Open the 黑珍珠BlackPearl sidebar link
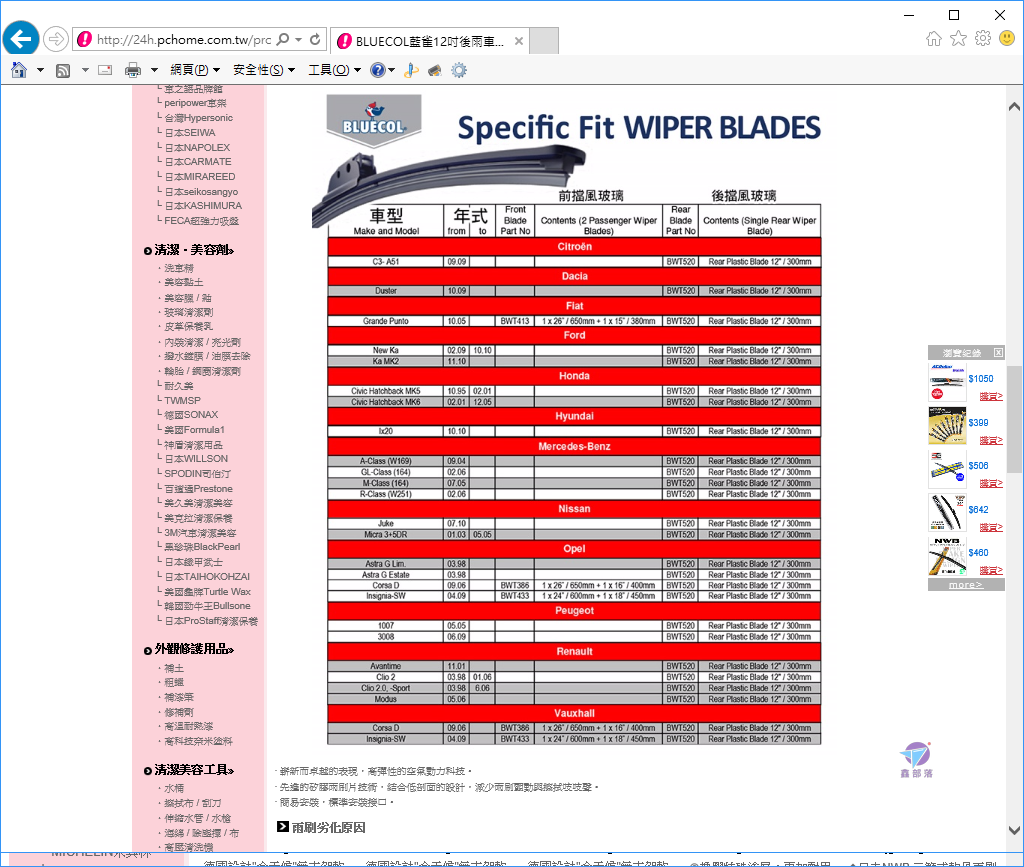This screenshot has height=867, width=1024. 202,547
